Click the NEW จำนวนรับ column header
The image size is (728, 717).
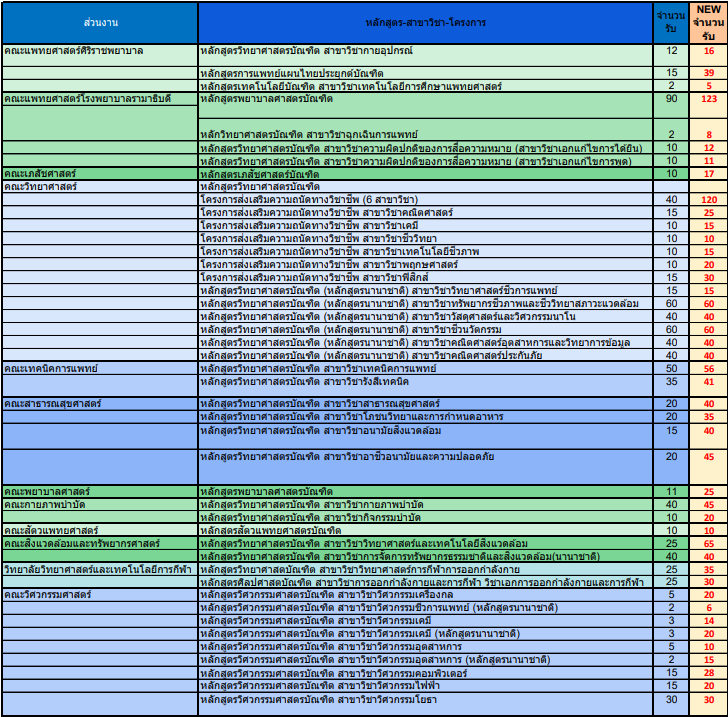coord(708,21)
